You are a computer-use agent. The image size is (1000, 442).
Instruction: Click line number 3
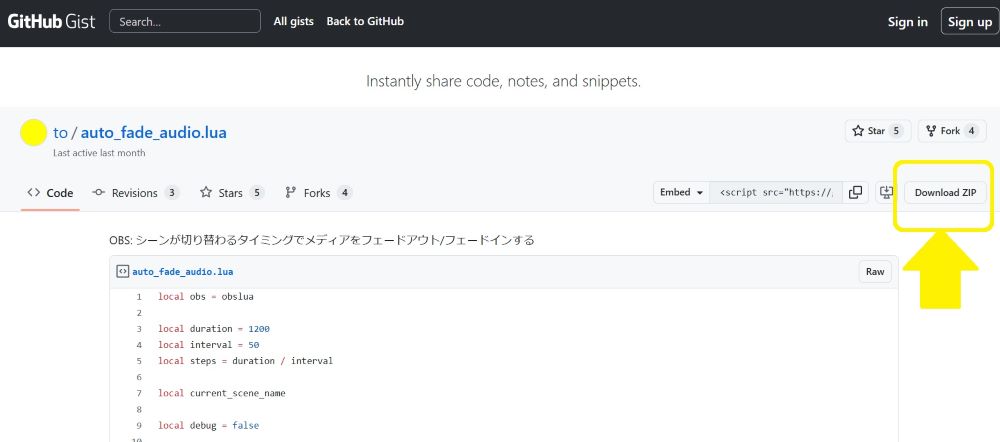tap(138, 328)
